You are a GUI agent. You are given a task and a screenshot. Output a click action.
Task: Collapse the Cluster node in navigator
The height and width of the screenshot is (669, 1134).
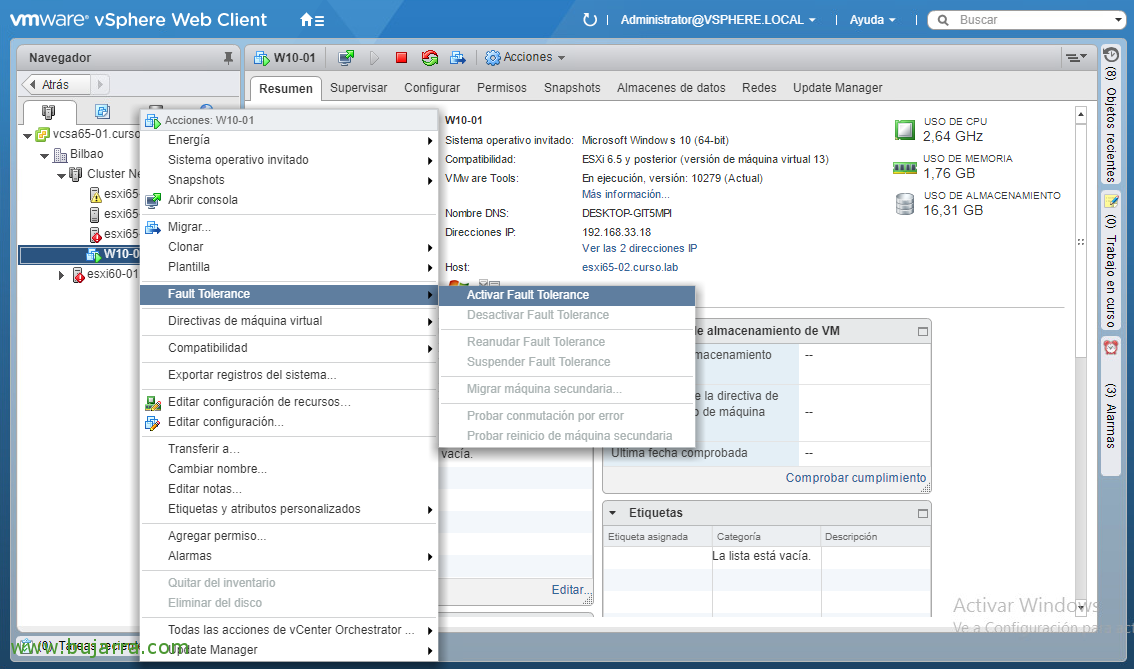click(61, 175)
